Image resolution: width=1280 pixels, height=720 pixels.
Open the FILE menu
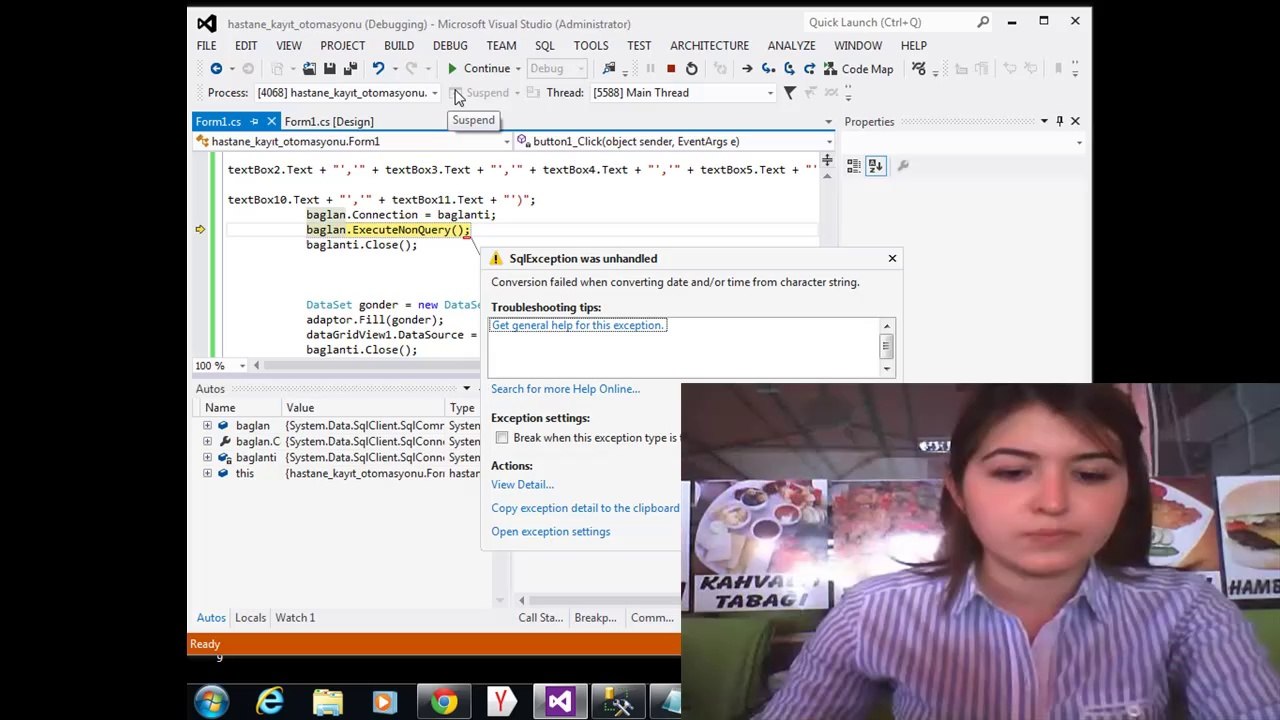206,45
